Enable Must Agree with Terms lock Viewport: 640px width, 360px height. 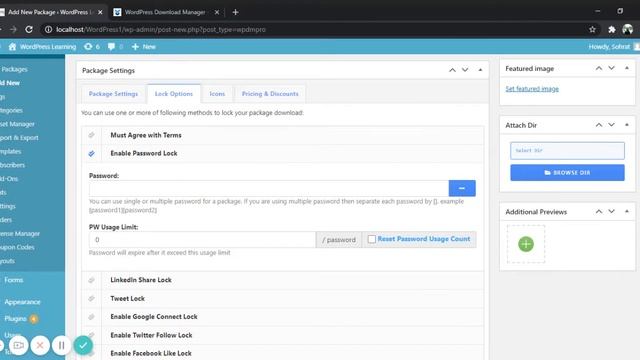pyautogui.click(x=91, y=135)
